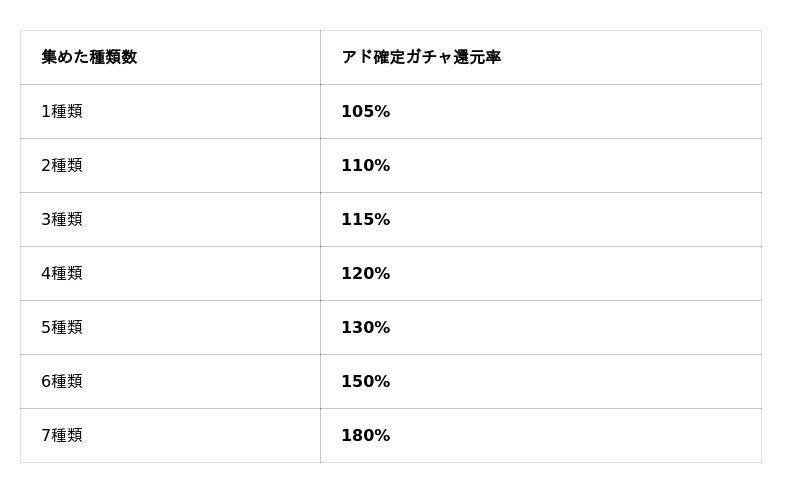The width and height of the screenshot is (800, 493).
Task: Click the 130% value cell
Action: 366,328
